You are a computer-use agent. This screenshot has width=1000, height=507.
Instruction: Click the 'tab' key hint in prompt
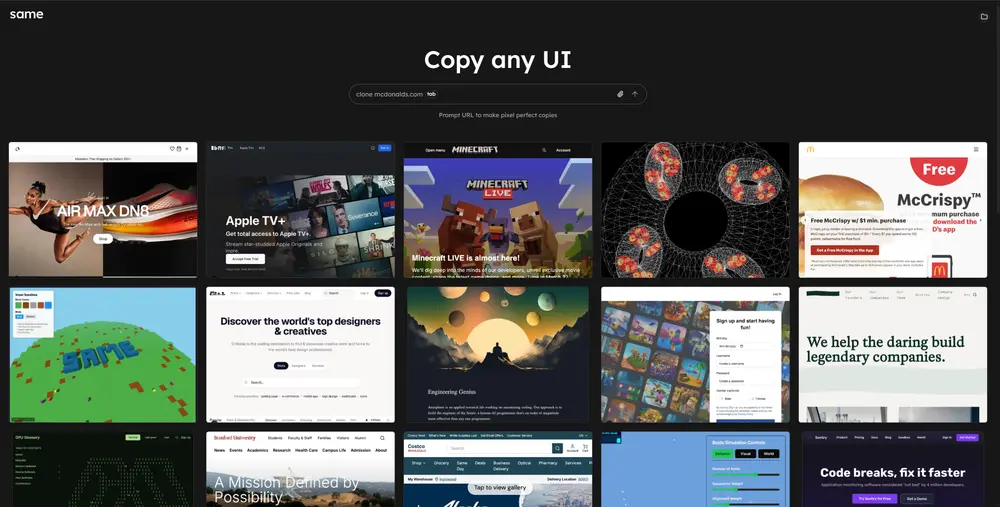431,94
